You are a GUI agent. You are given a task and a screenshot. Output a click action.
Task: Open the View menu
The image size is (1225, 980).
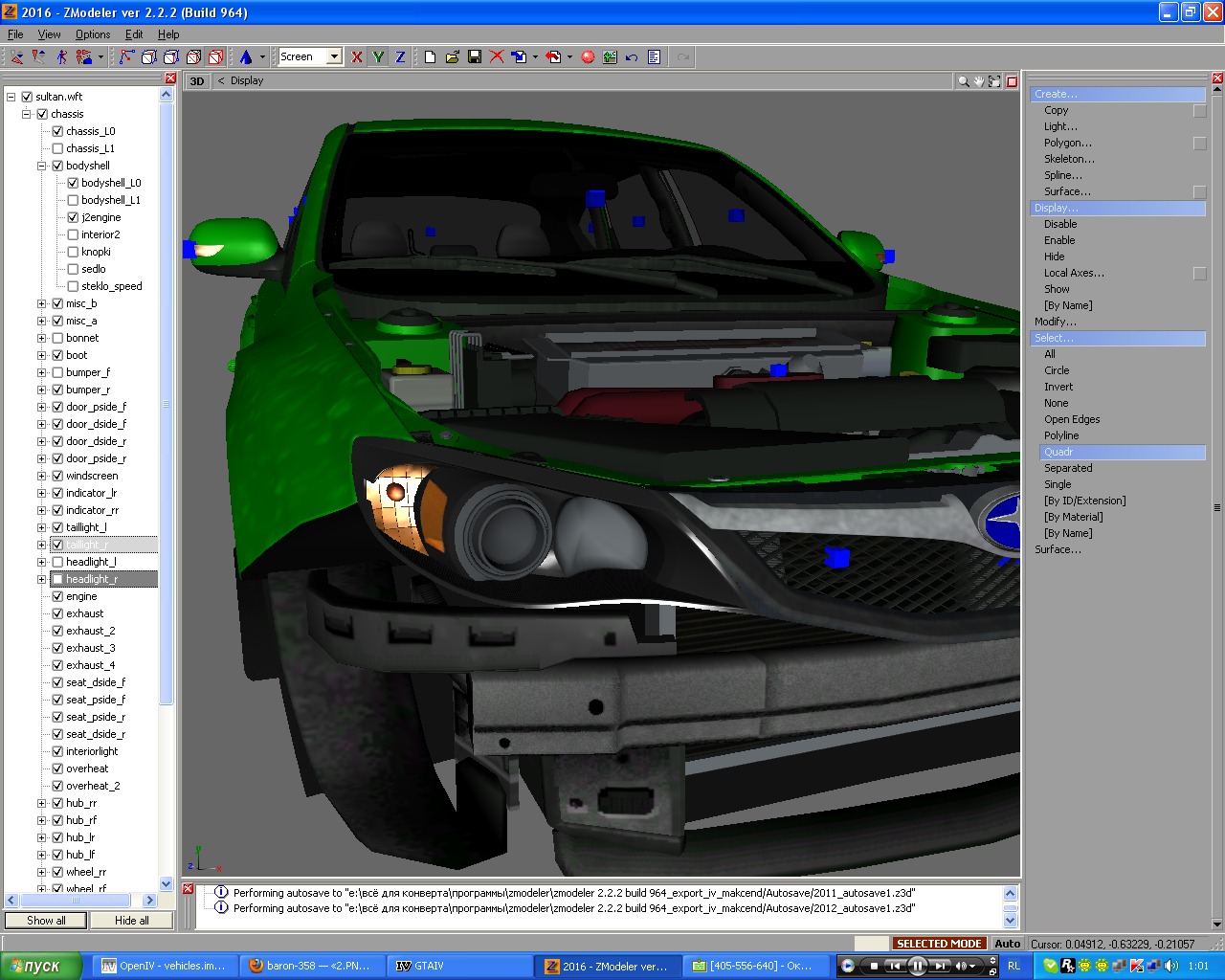click(49, 34)
